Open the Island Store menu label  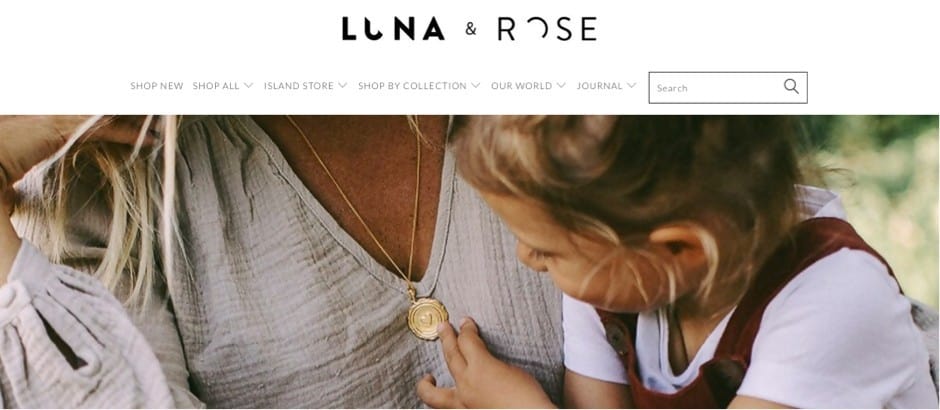tap(299, 86)
